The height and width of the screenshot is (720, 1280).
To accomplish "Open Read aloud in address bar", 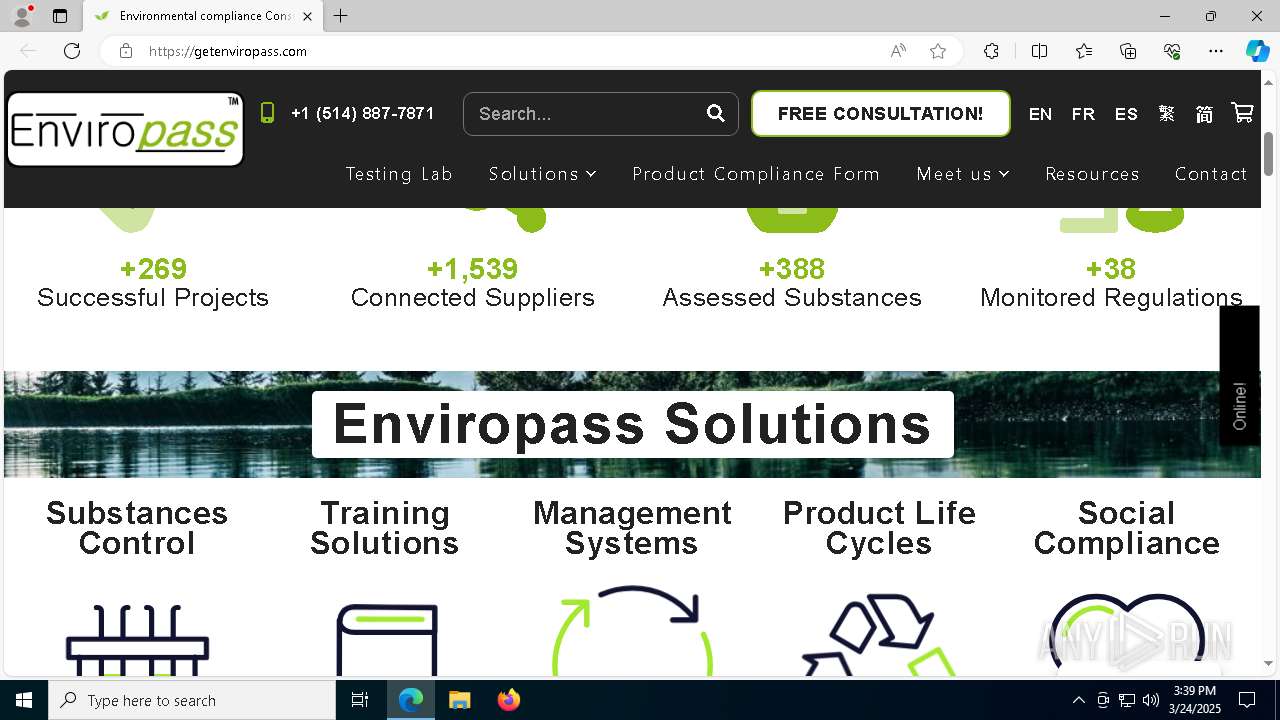I will 898,51.
